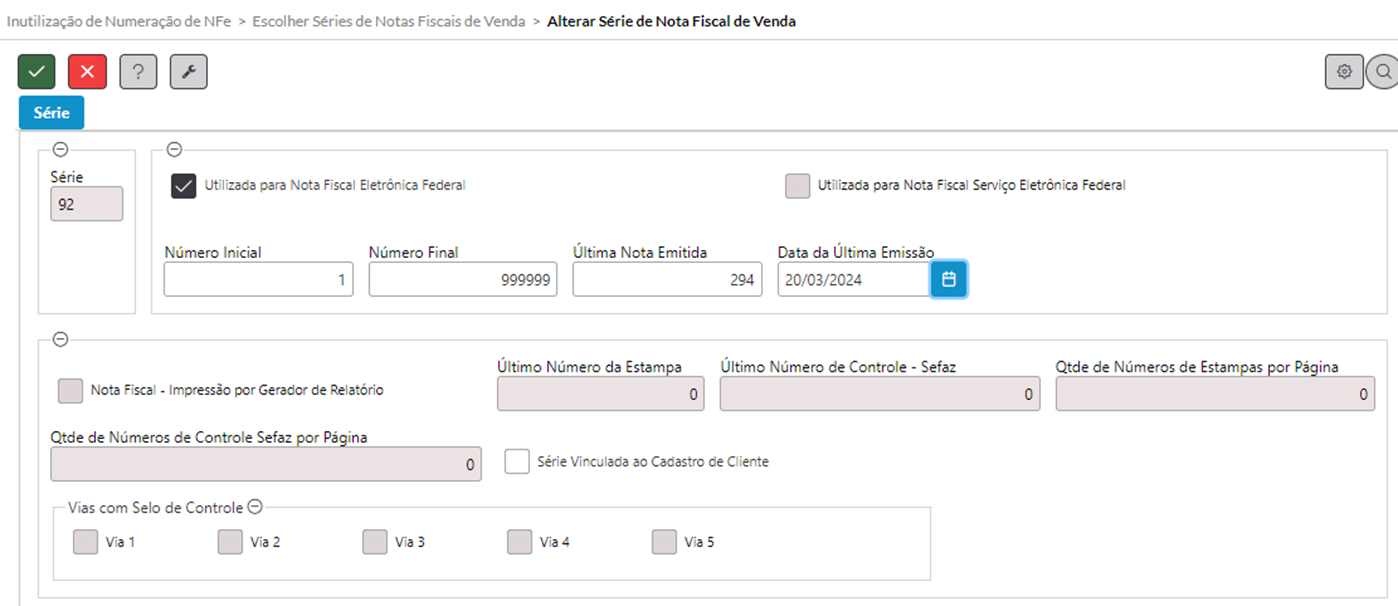This screenshot has width=1398, height=606.
Task: Tick the Via 3 checkbox
Action: click(375, 542)
